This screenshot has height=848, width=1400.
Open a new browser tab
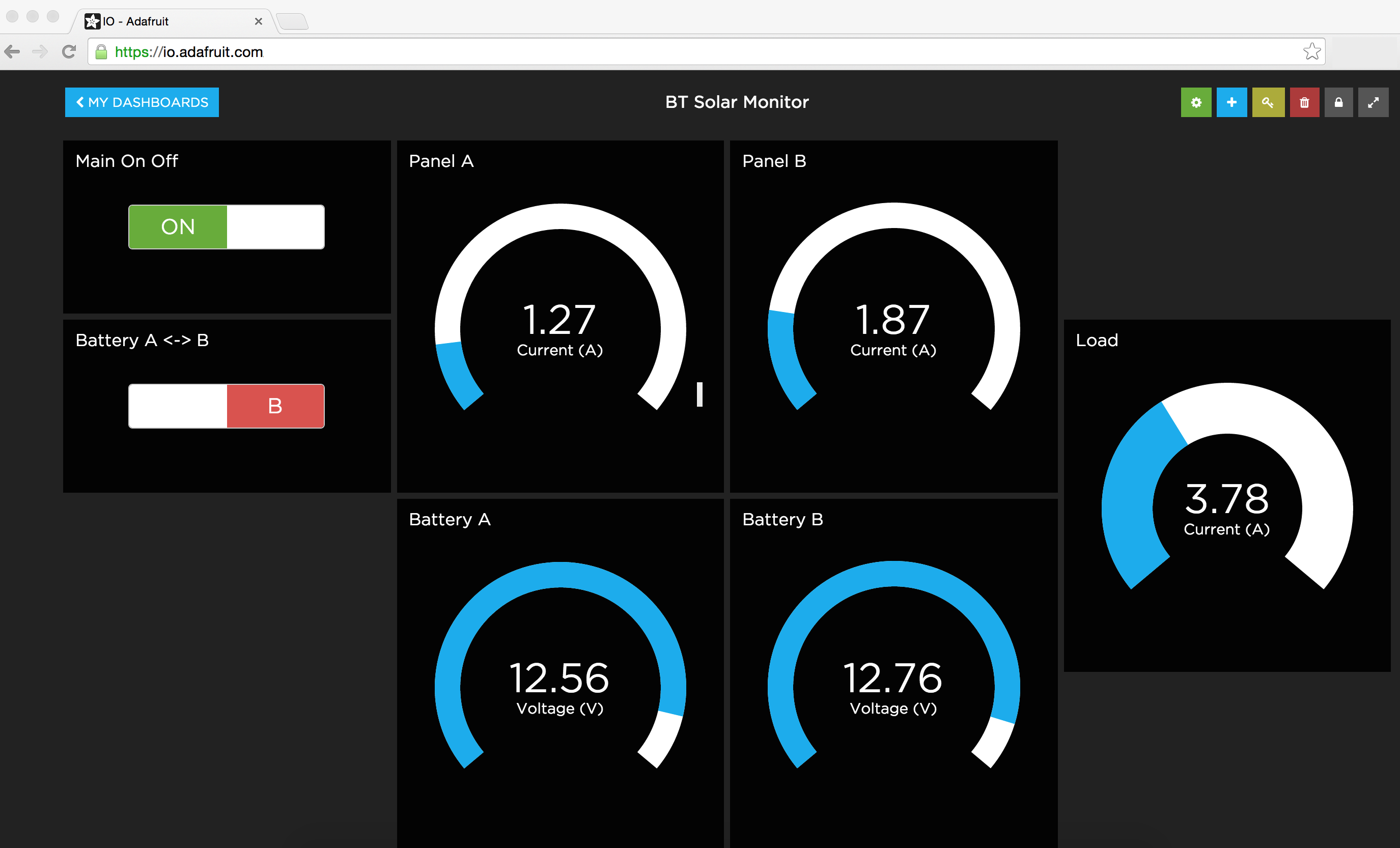[x=293, y=21]
